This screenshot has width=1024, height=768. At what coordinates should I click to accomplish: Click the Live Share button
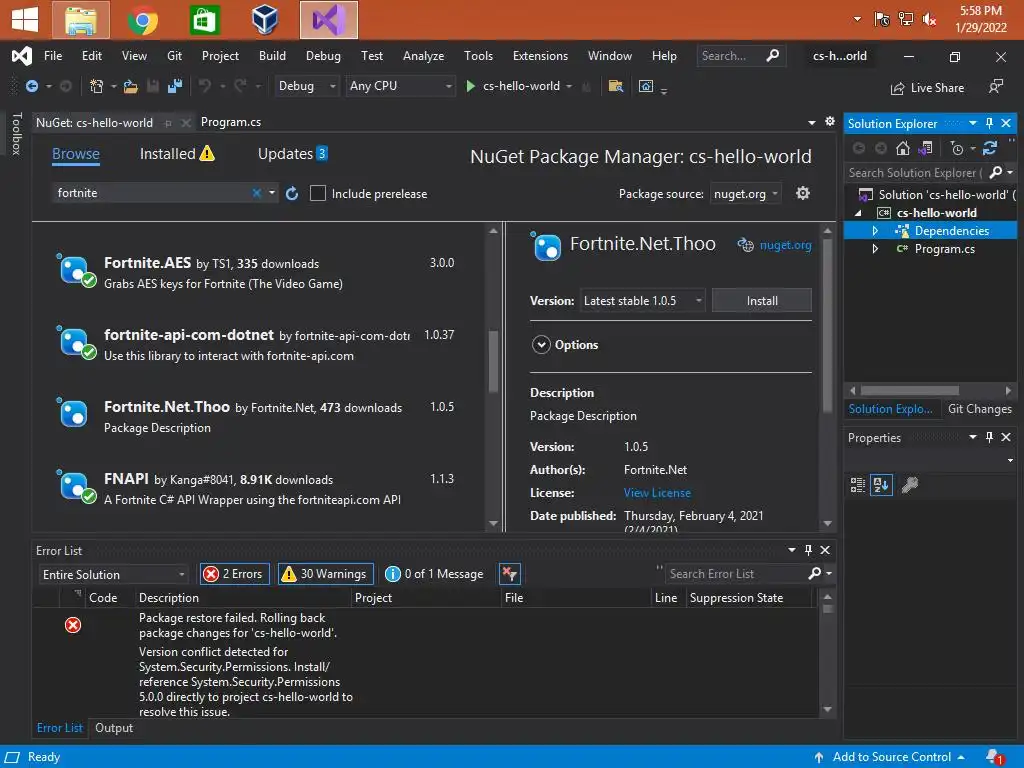927,88
